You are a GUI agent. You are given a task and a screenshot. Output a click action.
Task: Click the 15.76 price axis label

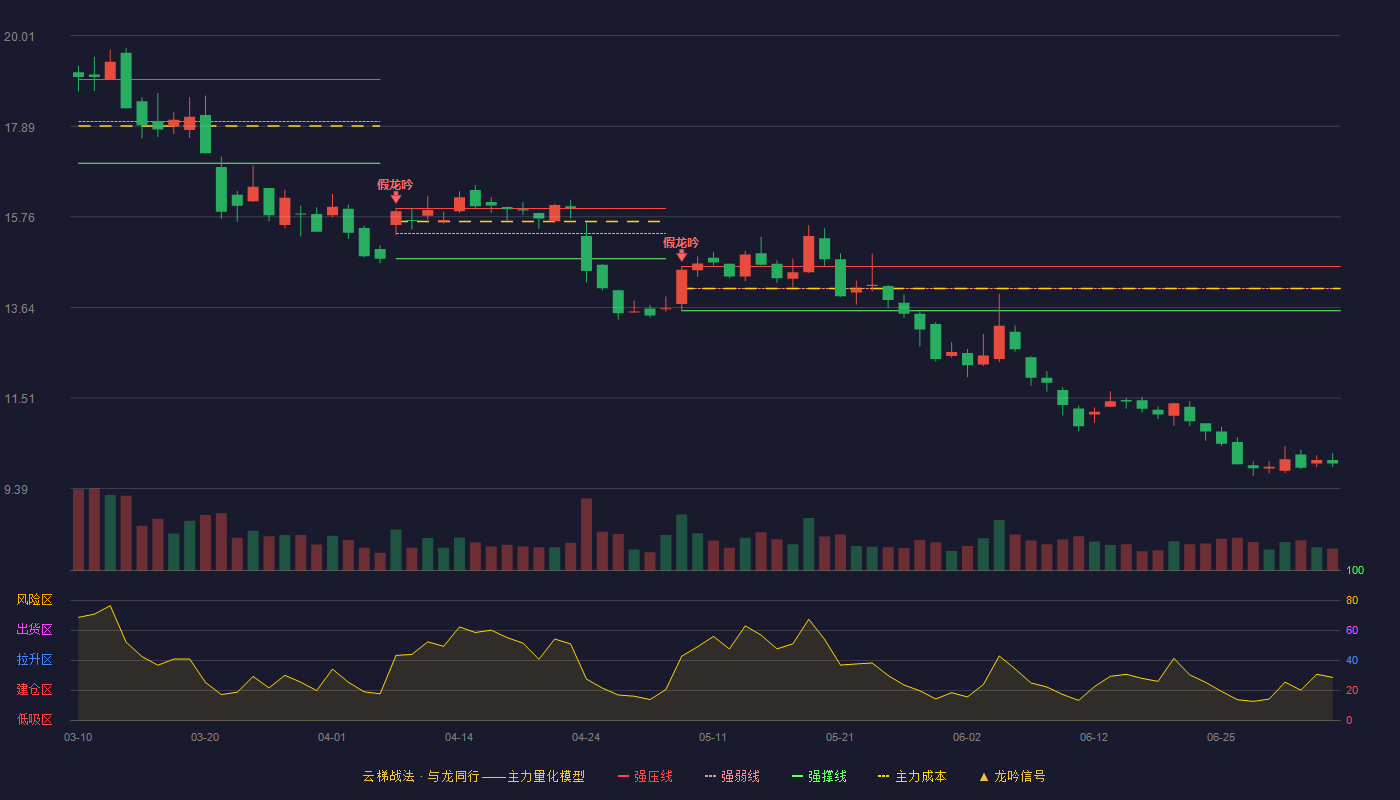point(19,218)
